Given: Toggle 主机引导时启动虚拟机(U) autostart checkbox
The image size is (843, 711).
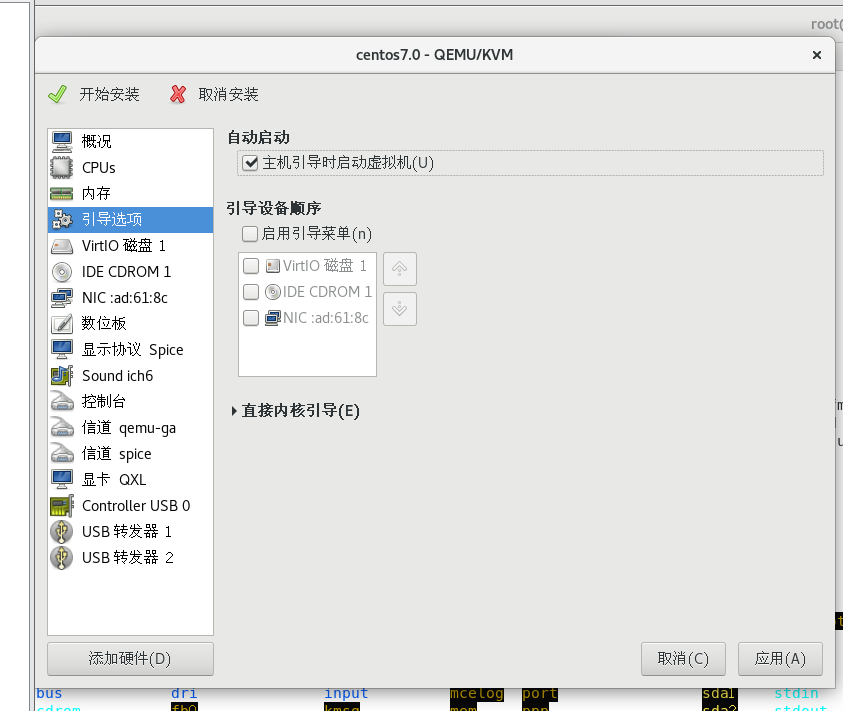Looking at the screenshot, I should click(x=250, y=162).
